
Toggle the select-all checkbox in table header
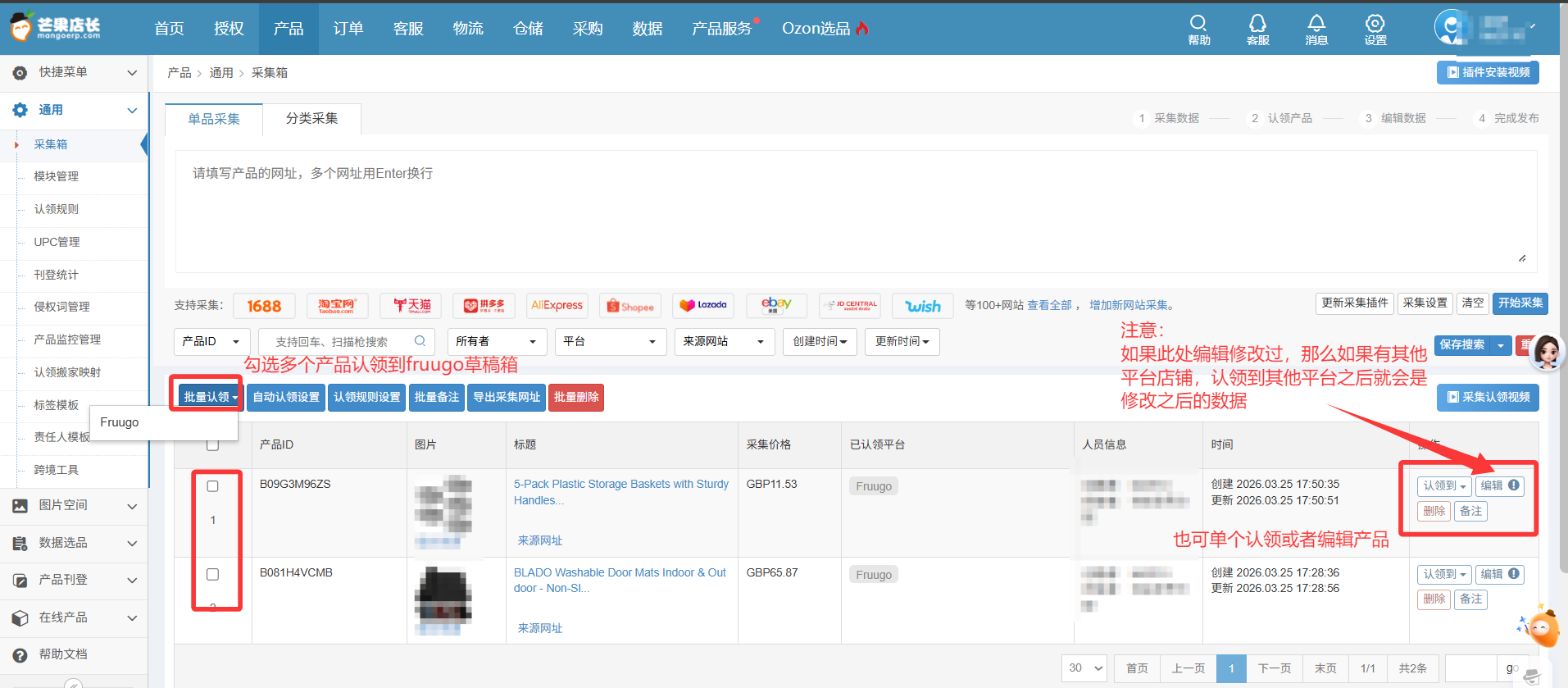[213, 445]
